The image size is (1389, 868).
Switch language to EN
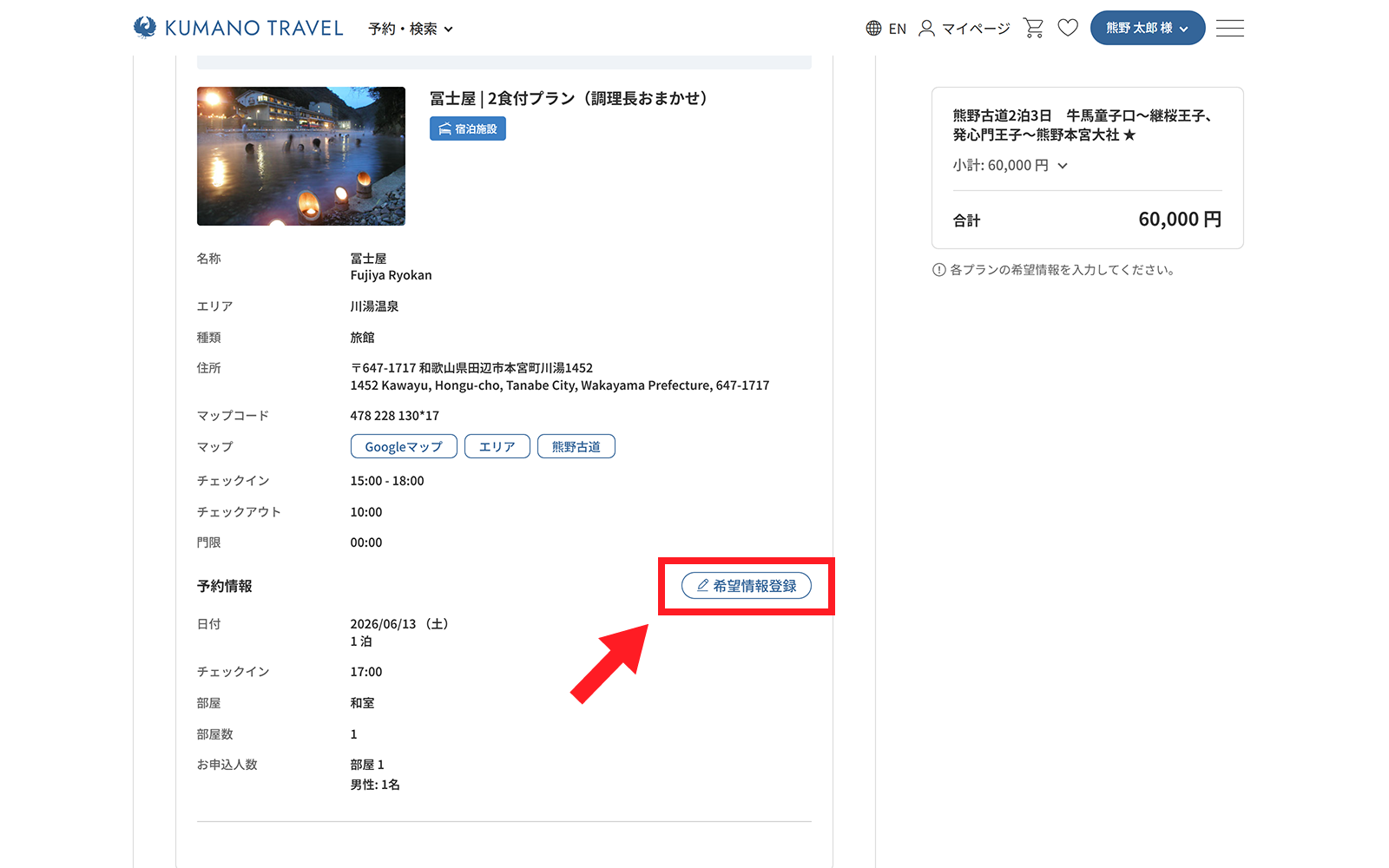898,29
